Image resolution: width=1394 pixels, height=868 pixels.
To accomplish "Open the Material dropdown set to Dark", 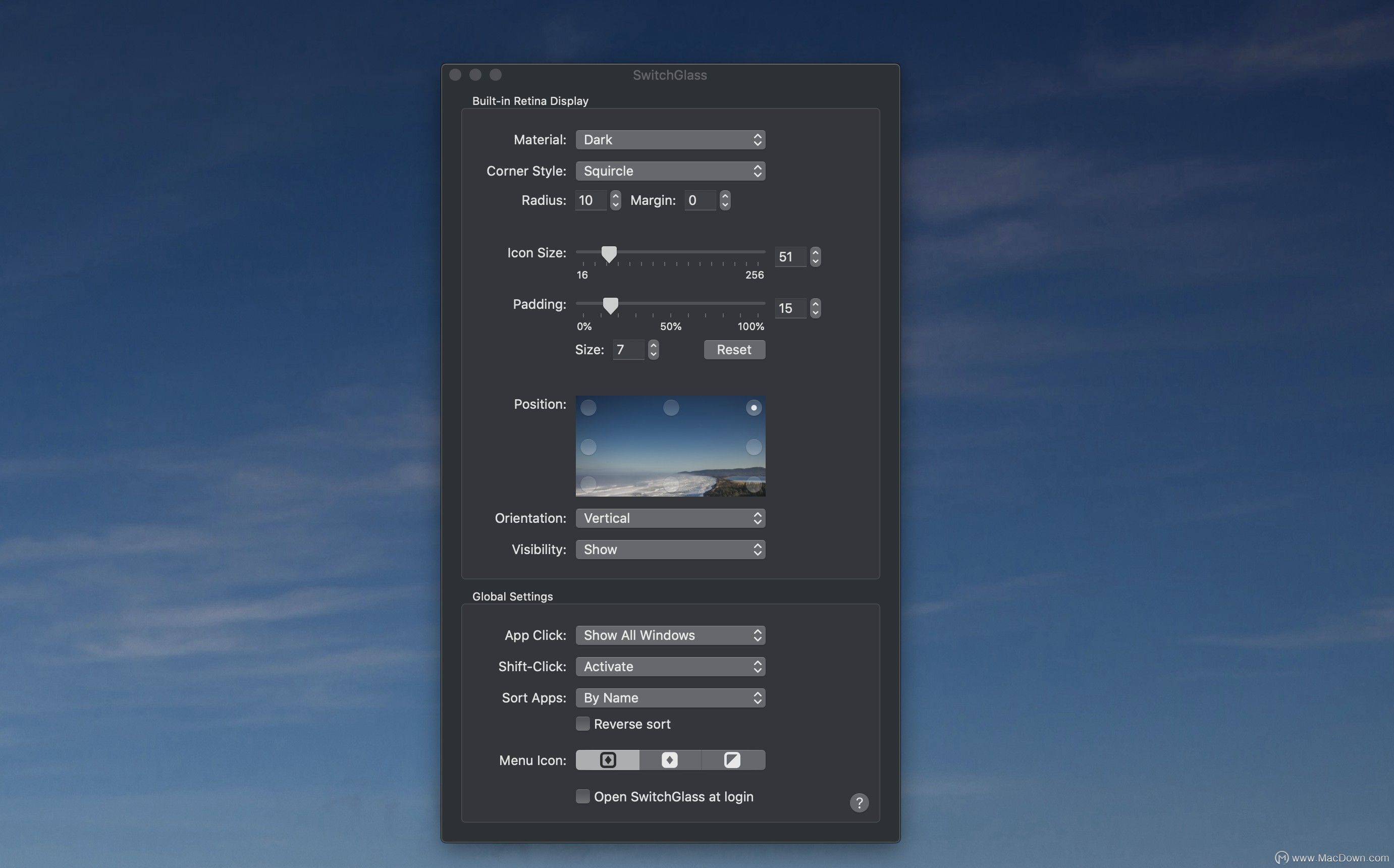I will pos(671,139).
